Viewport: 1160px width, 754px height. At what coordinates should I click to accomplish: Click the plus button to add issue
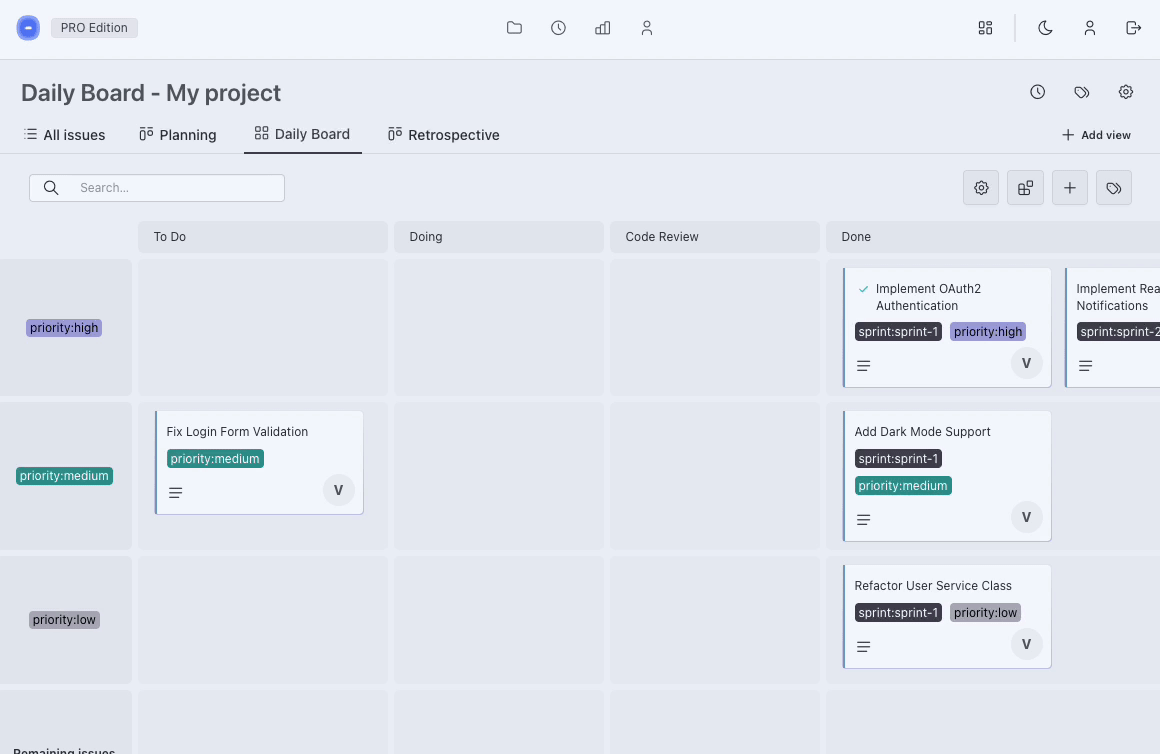[1070, 188]
